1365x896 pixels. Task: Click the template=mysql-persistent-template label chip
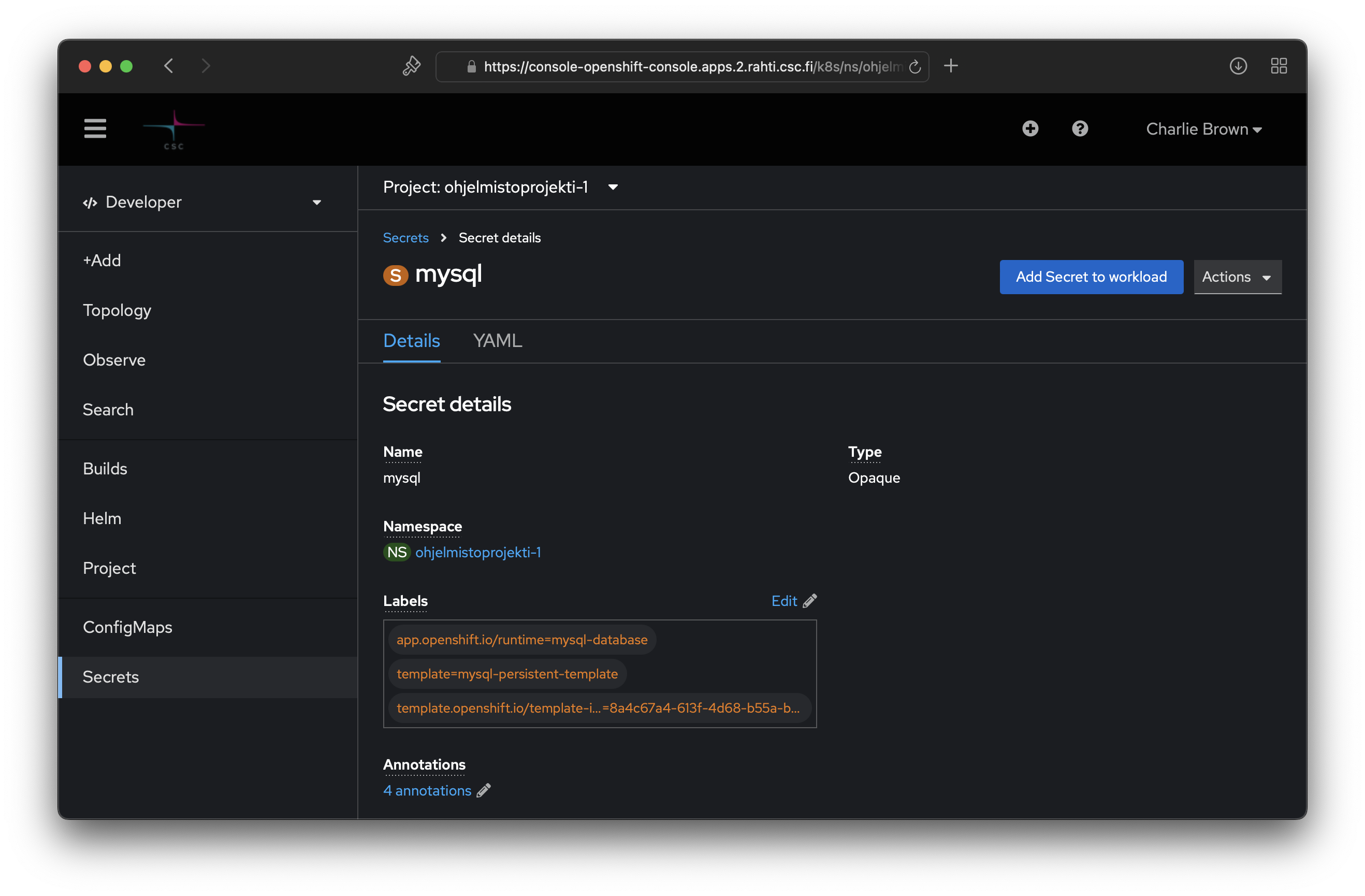click(507, 674)
